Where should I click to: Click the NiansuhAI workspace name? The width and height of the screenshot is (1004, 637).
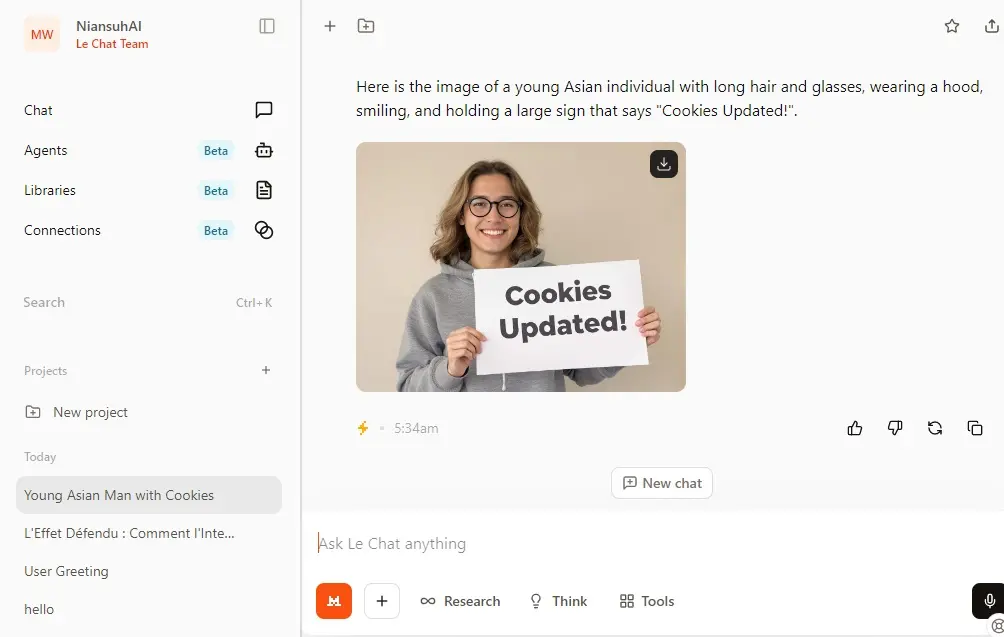coord(109,26)
